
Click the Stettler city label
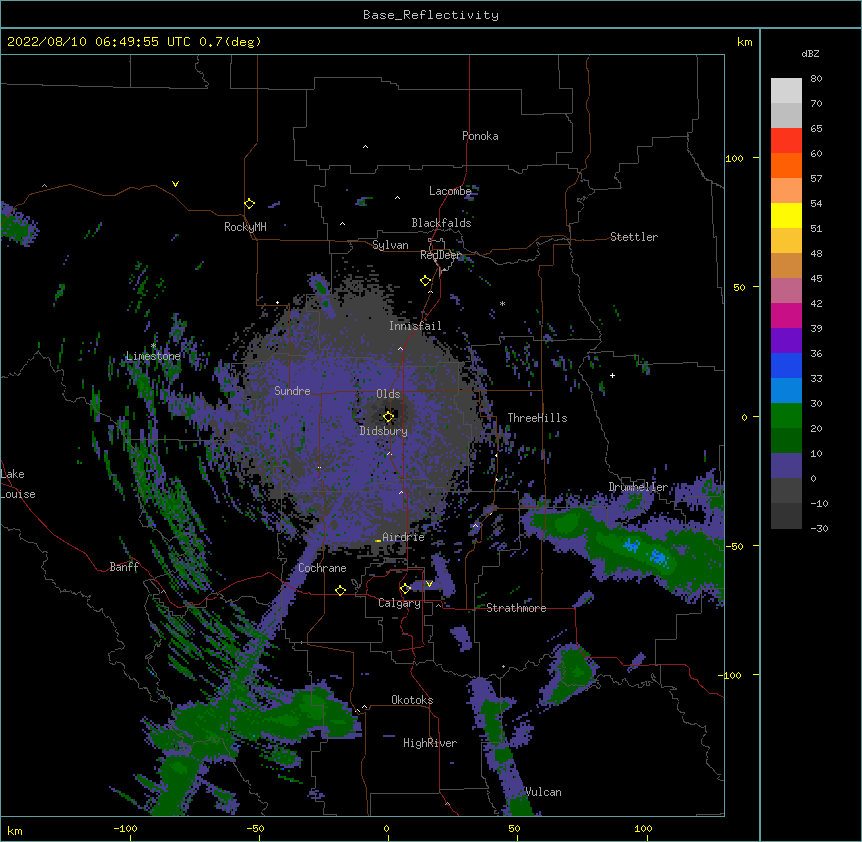[x=634, y=237]
